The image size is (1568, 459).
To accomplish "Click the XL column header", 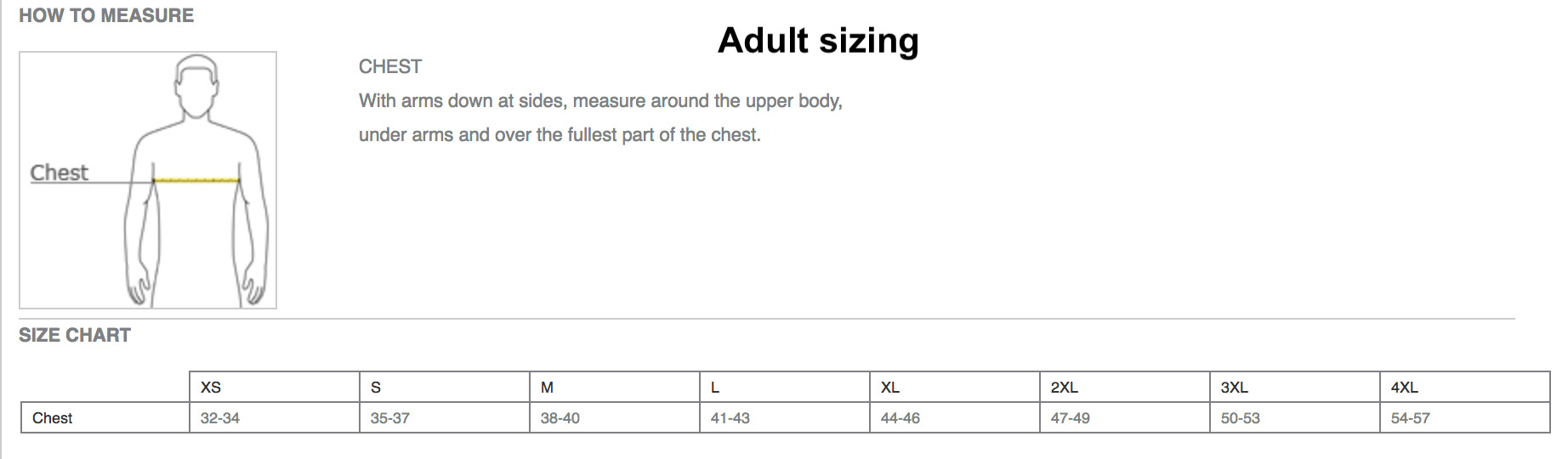I will pos(890,388).
